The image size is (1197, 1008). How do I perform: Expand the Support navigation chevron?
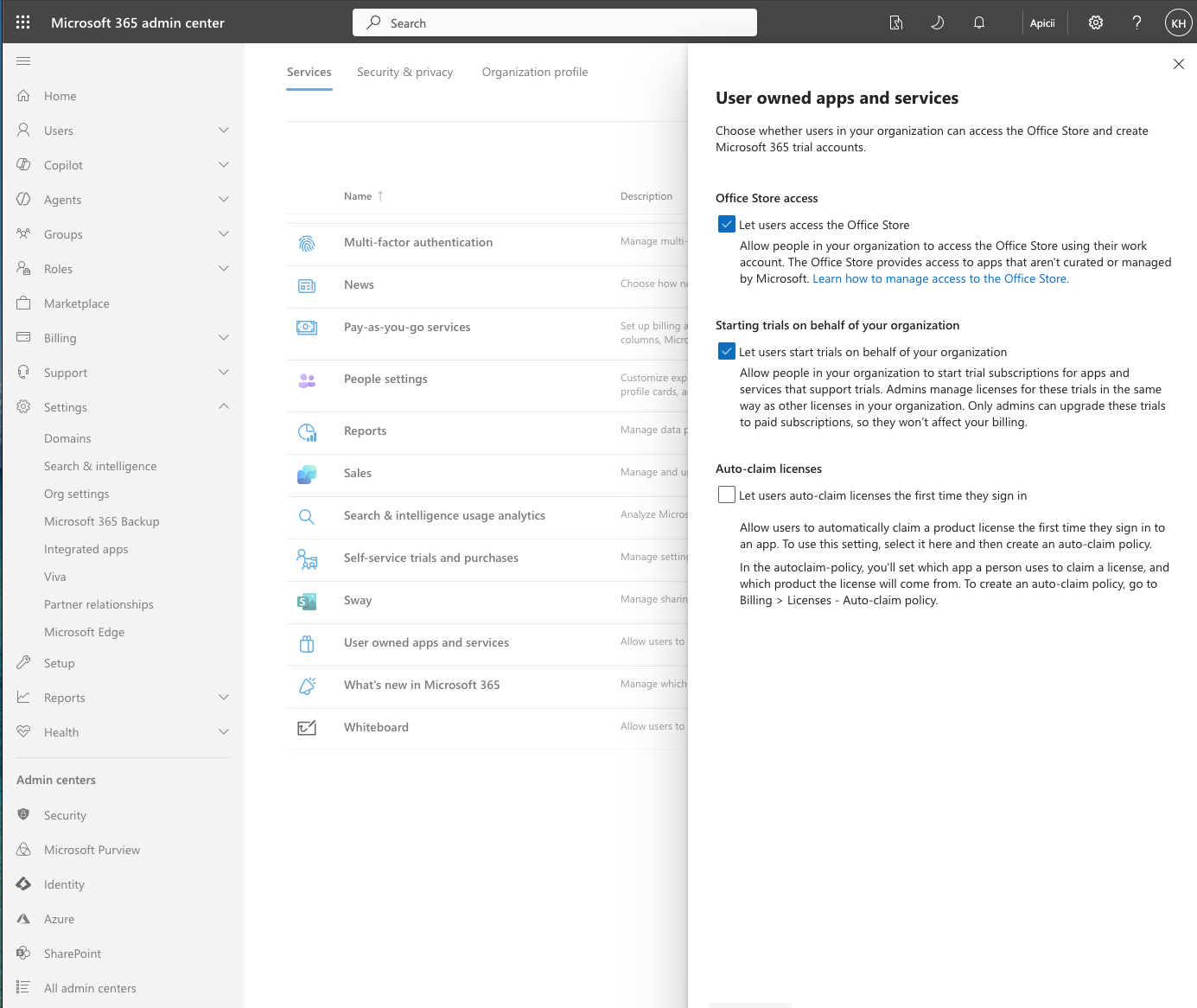point(224,372)
